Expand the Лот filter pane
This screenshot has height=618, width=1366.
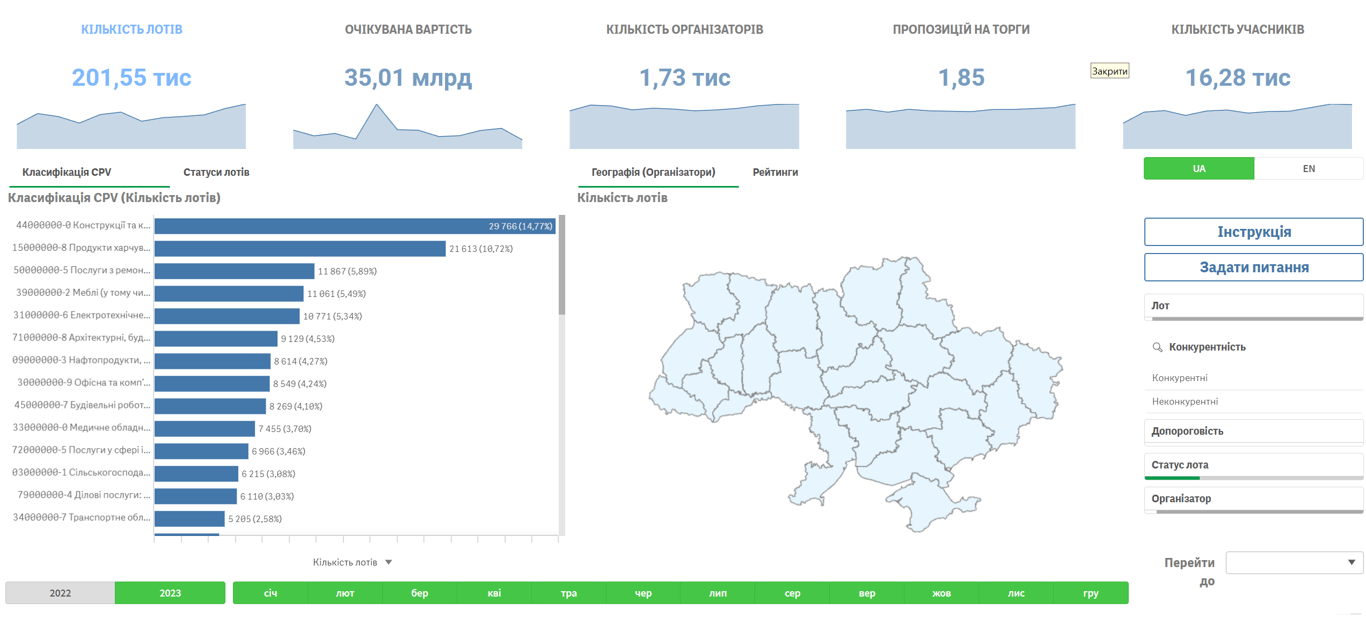click(1253, 306)
